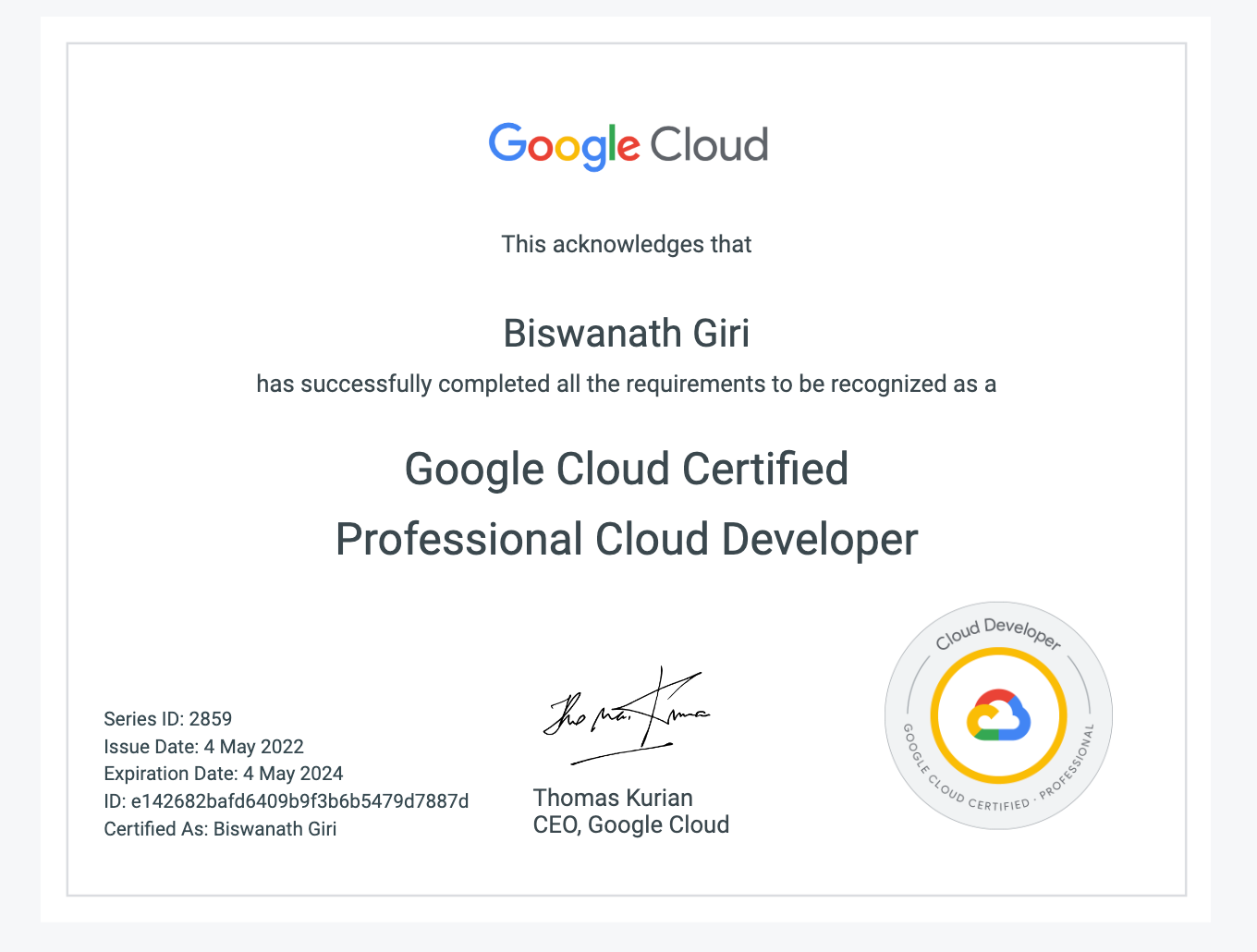Click the "Issue Date: 4 May 2022" line
1257x952 pixels.
(204, 747)
